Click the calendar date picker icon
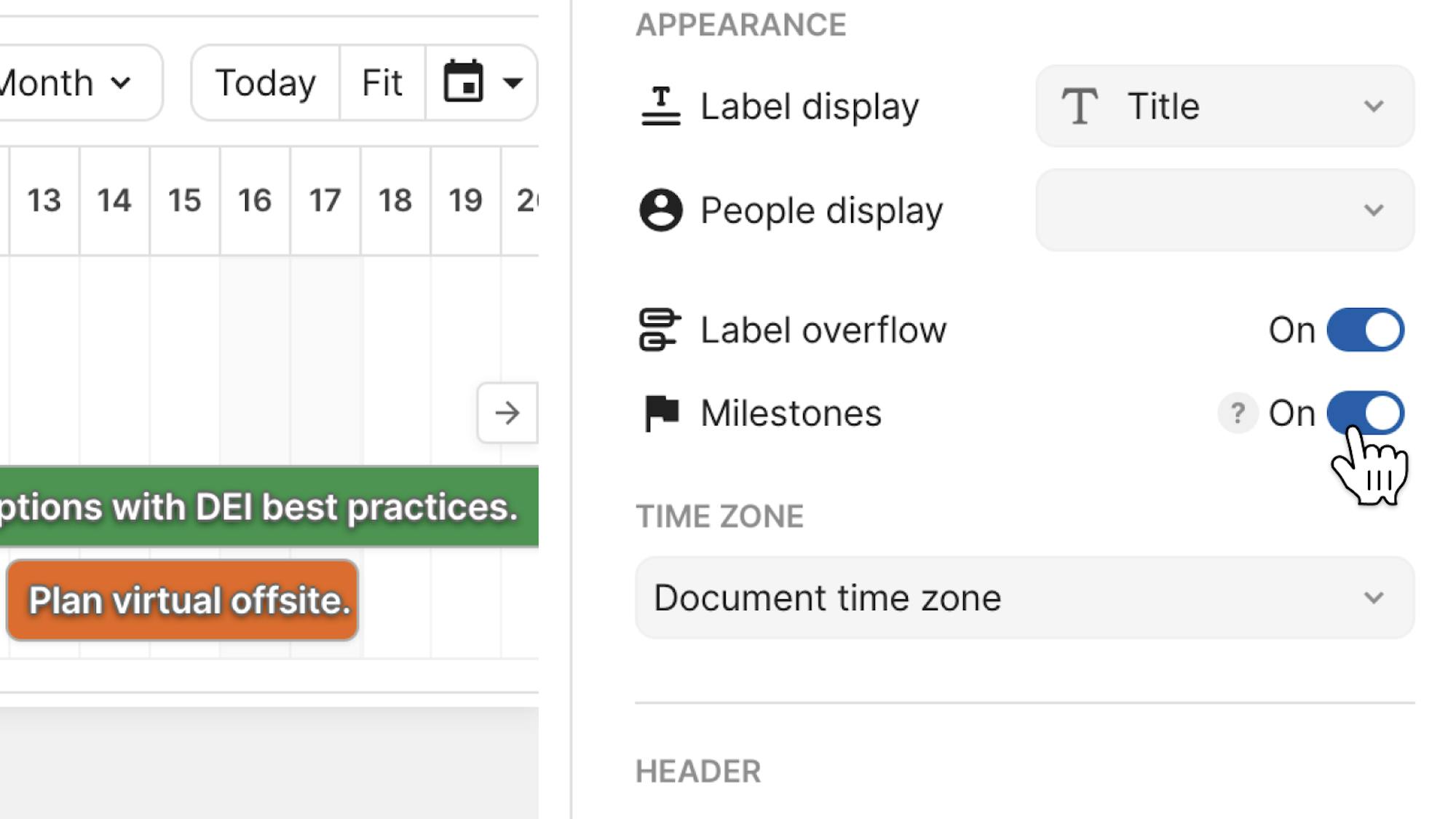The width and height of the screenshot is (1456, 819). point(464,82)
